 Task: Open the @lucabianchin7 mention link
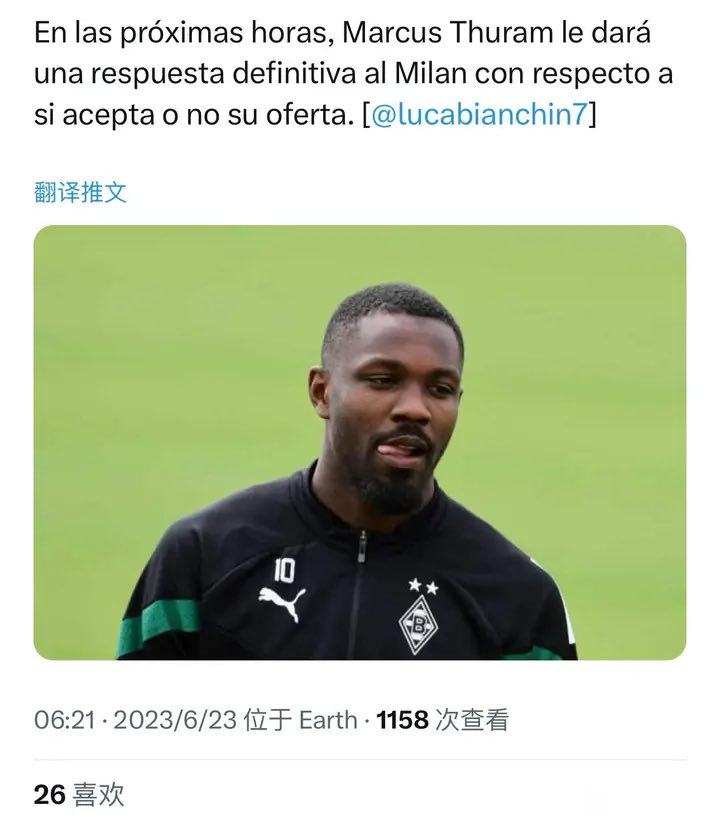tap(479, 113)
